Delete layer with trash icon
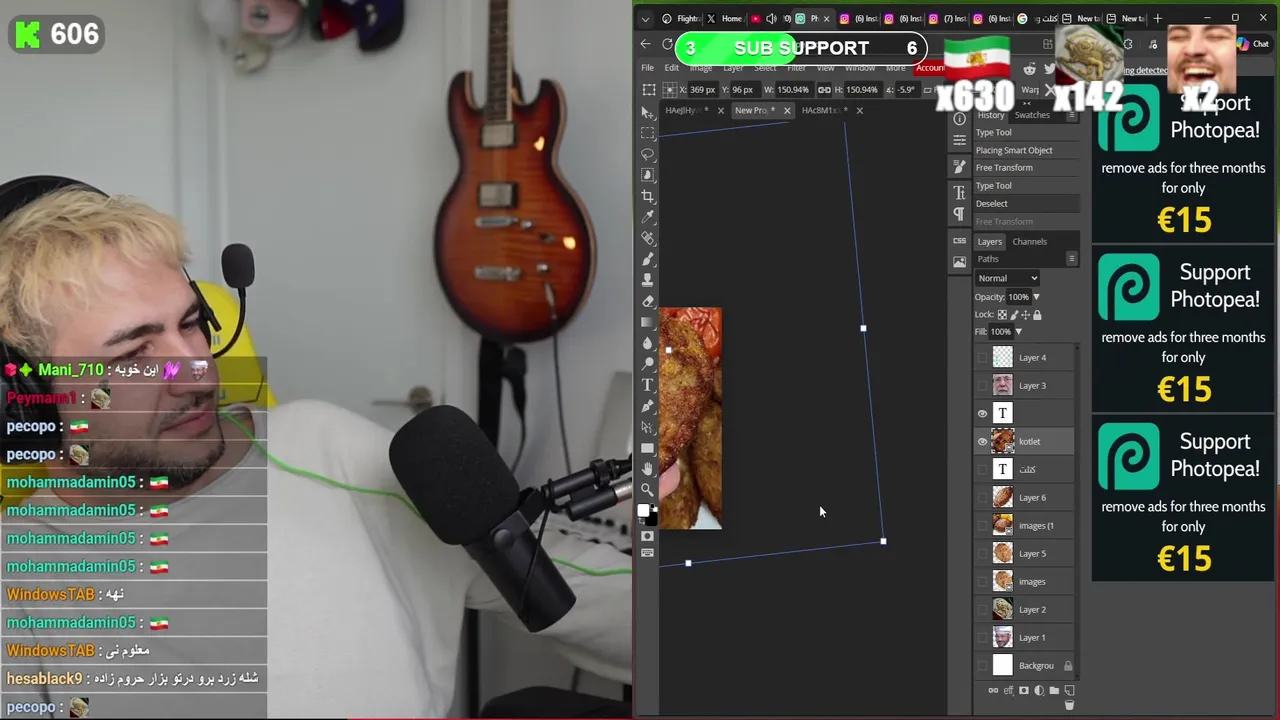Viewport: 1280px width, 720px height. tap(1069, 705)
